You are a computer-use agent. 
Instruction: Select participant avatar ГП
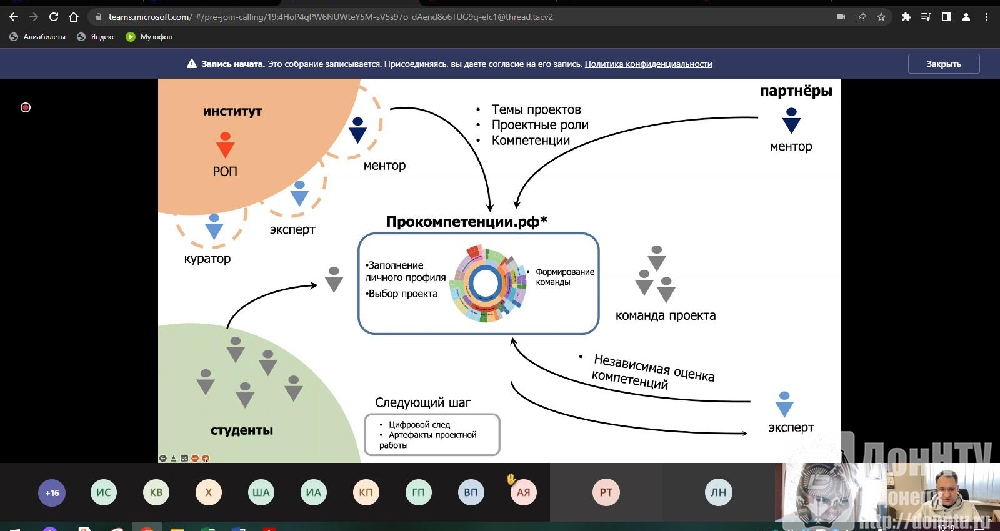tap(418, 493)
